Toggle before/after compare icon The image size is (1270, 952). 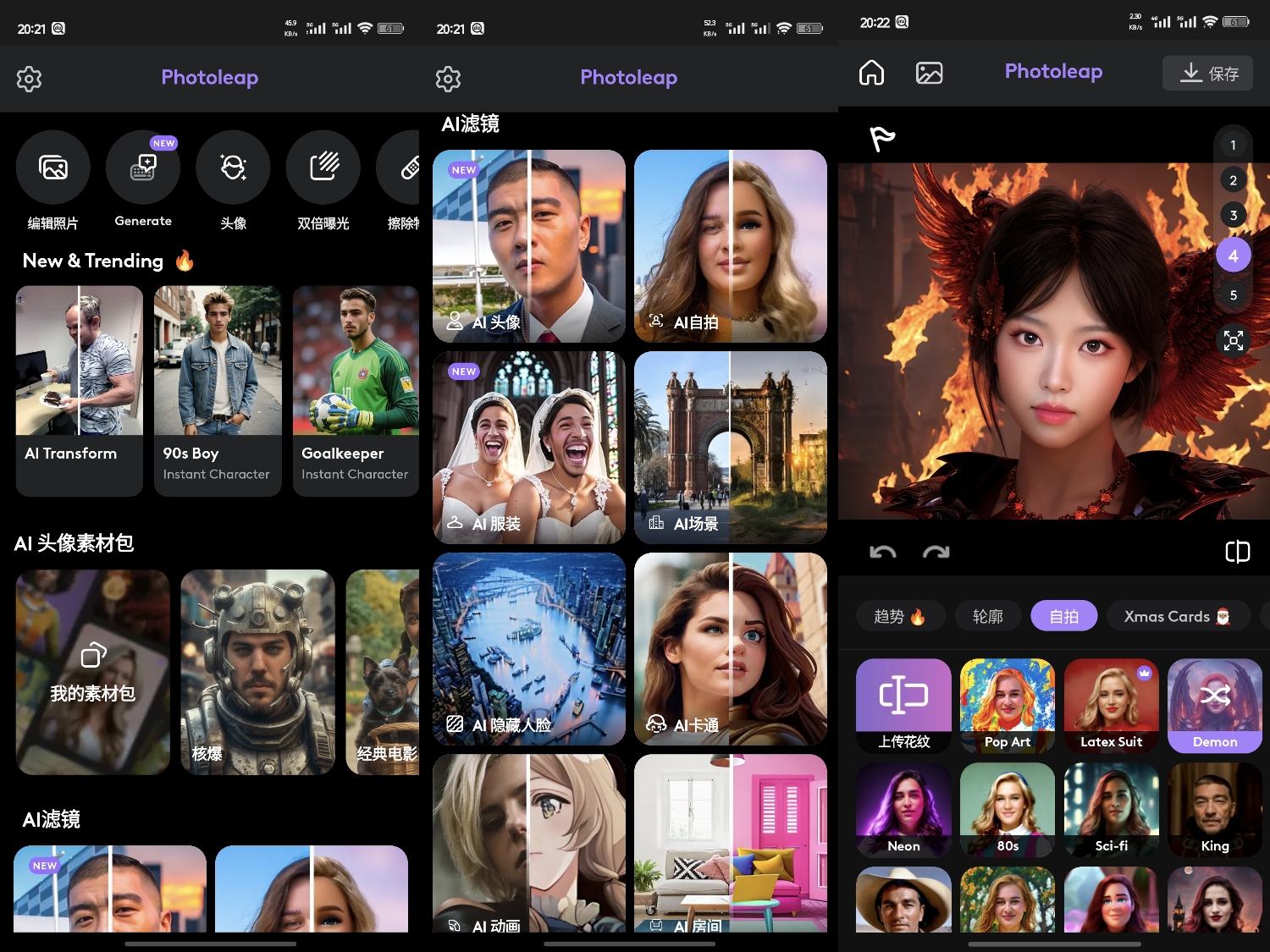(x=1237, y=553)
